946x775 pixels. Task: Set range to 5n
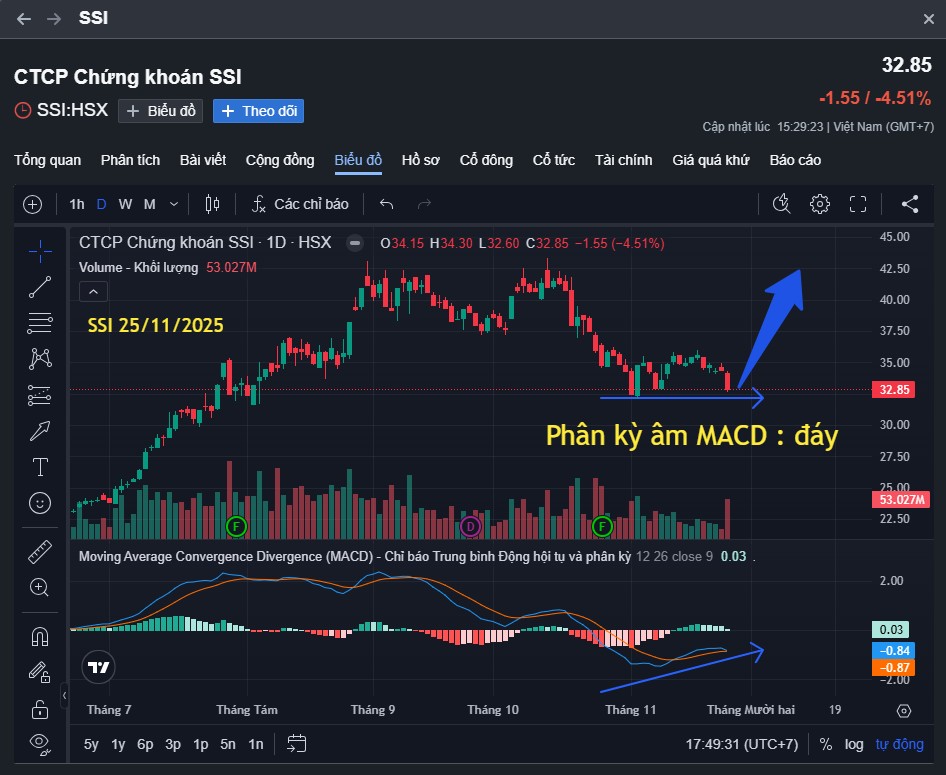228,745
